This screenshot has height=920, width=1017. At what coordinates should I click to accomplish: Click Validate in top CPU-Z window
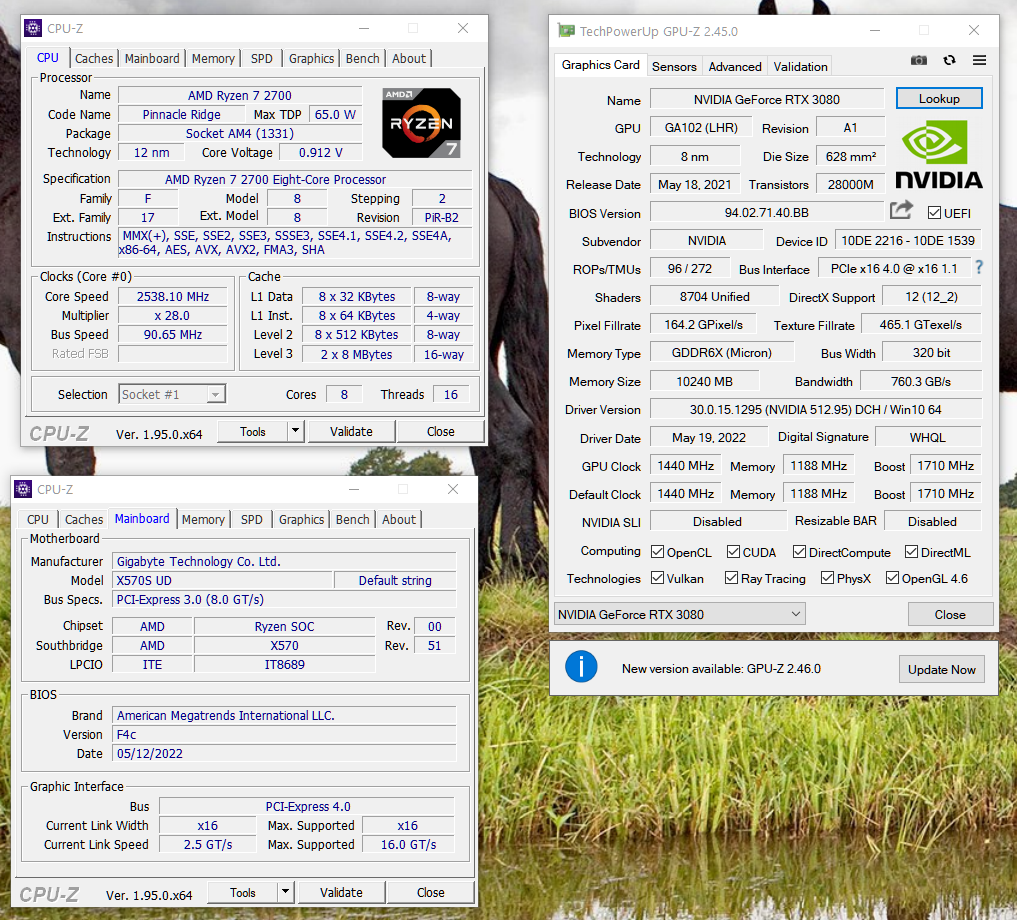pos(351,431)
